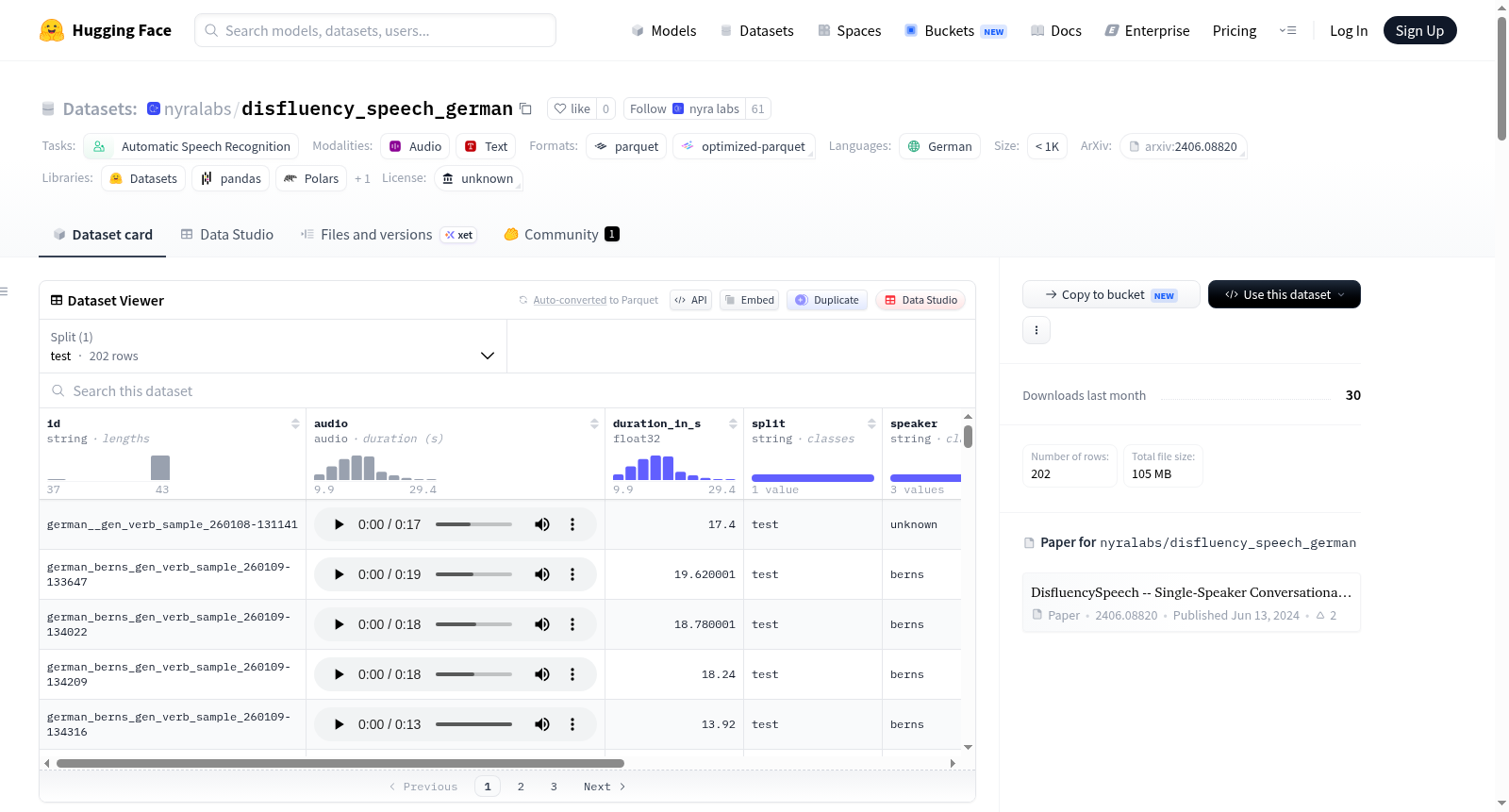Show the additional +1 libraries
This screenshot has width=1509, height=812.
(x=362, y=178)
